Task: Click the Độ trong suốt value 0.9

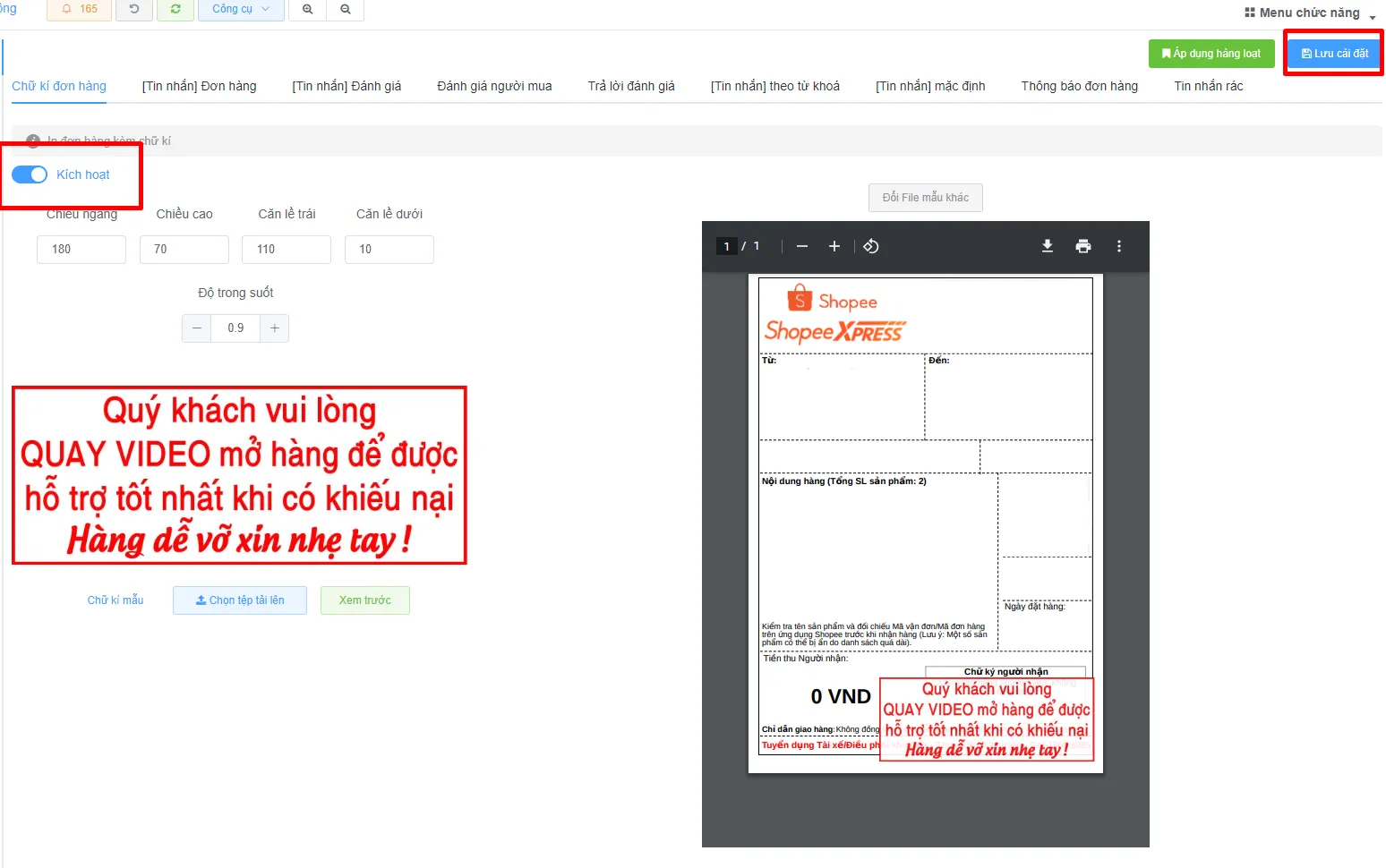Action: tap(235, 328)
